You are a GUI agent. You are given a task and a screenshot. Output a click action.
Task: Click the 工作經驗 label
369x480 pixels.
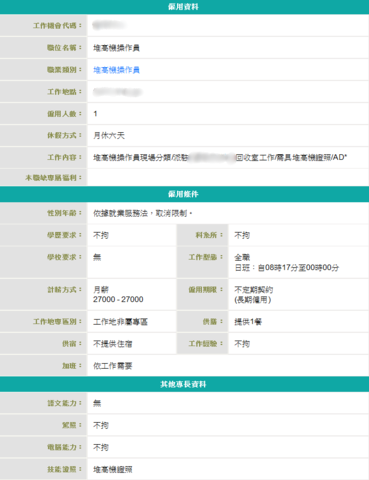click(206, 344)
